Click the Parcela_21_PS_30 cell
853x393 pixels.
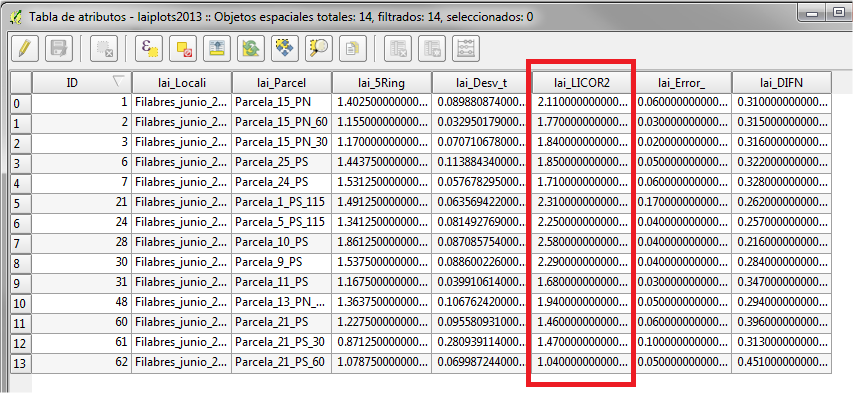[282, 342]
